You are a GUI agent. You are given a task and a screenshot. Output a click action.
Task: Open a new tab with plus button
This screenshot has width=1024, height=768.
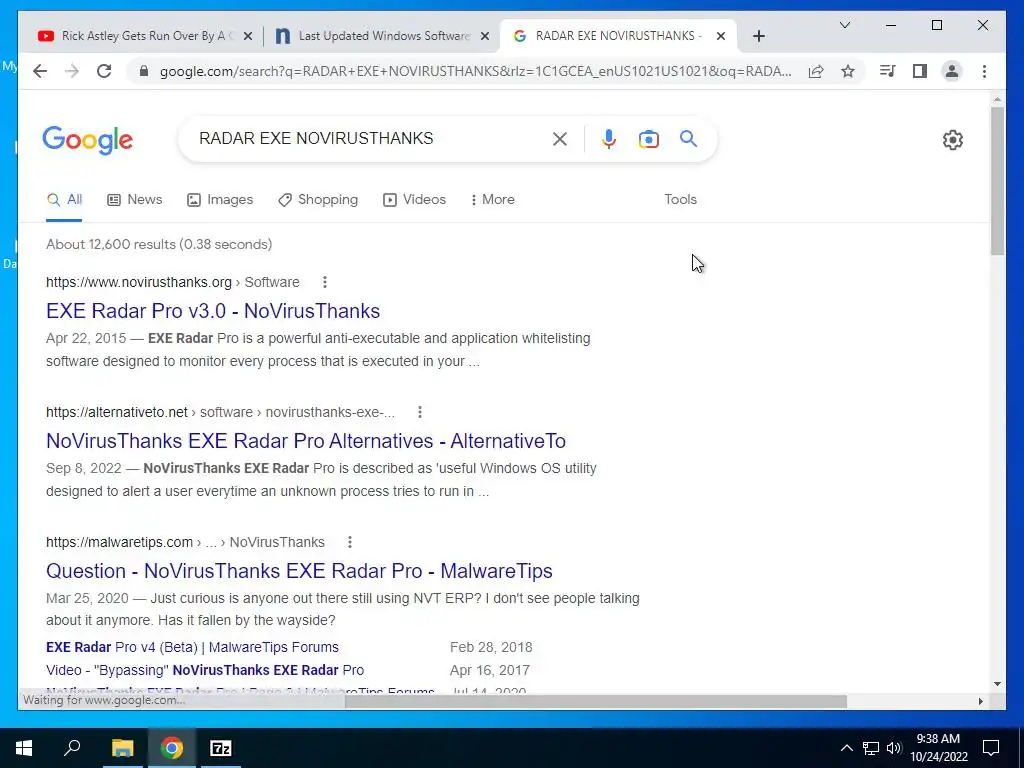758,36
